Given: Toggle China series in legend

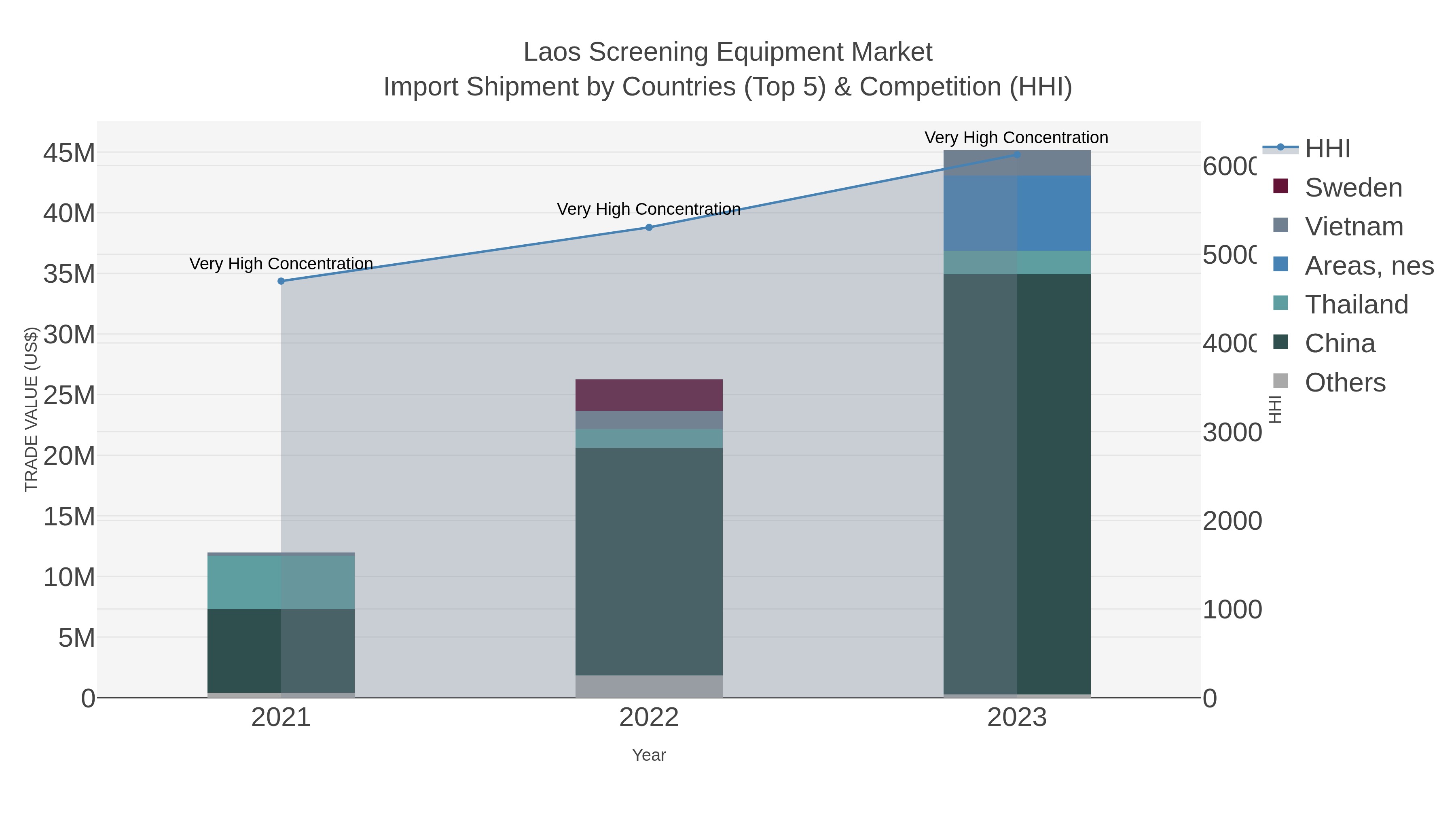Looking at the screenshot, I should click(1324, 343).
